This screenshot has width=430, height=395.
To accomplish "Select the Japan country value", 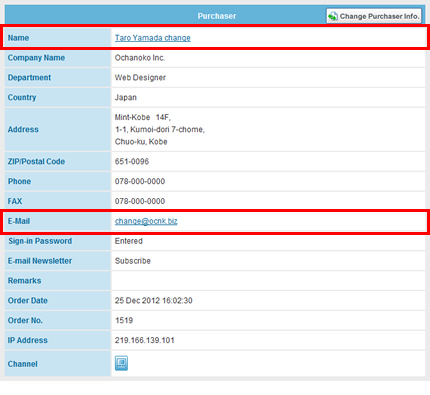I will pos(126,98).
